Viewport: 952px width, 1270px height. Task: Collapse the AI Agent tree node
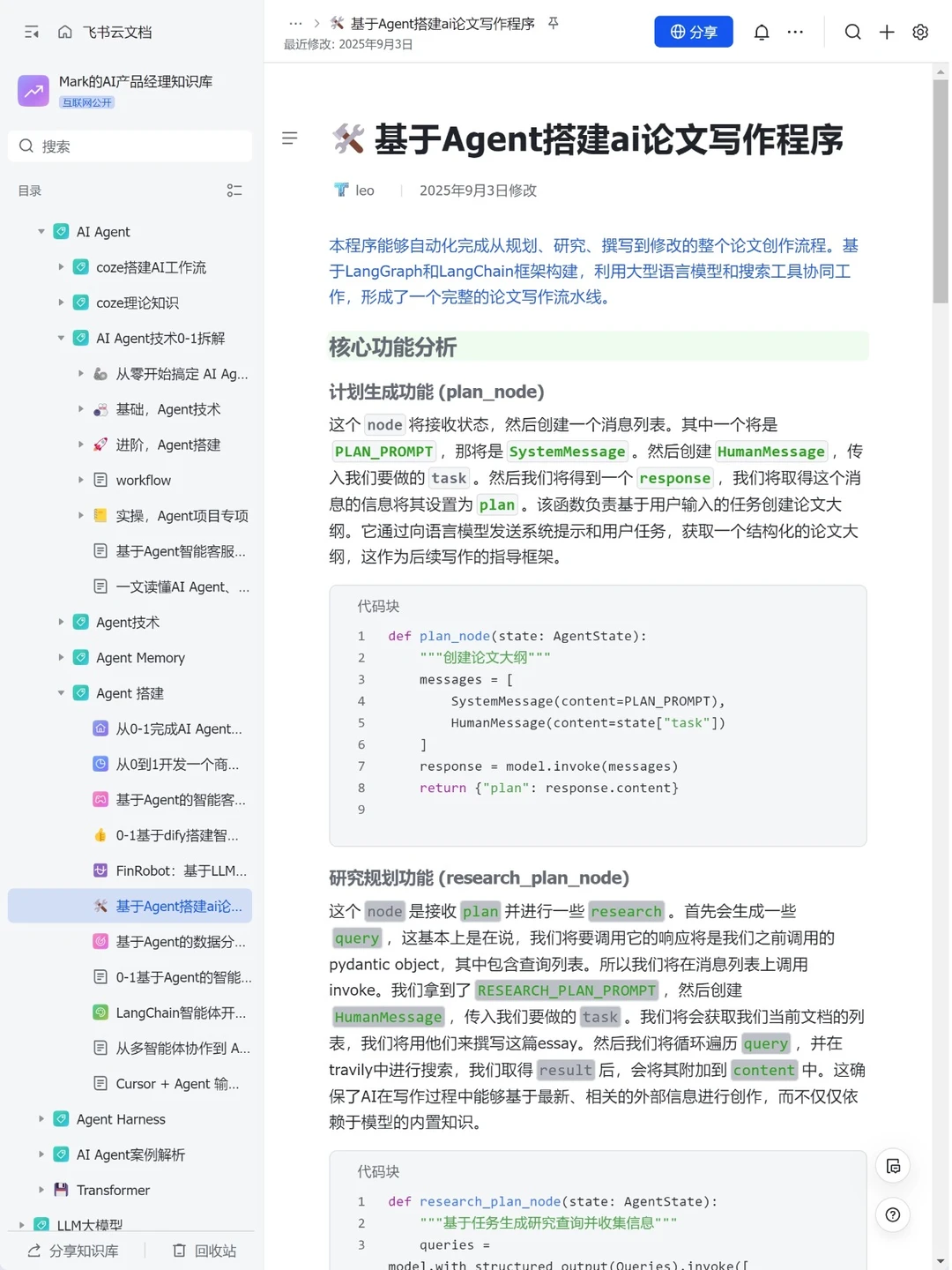click(x=41, y=232)
